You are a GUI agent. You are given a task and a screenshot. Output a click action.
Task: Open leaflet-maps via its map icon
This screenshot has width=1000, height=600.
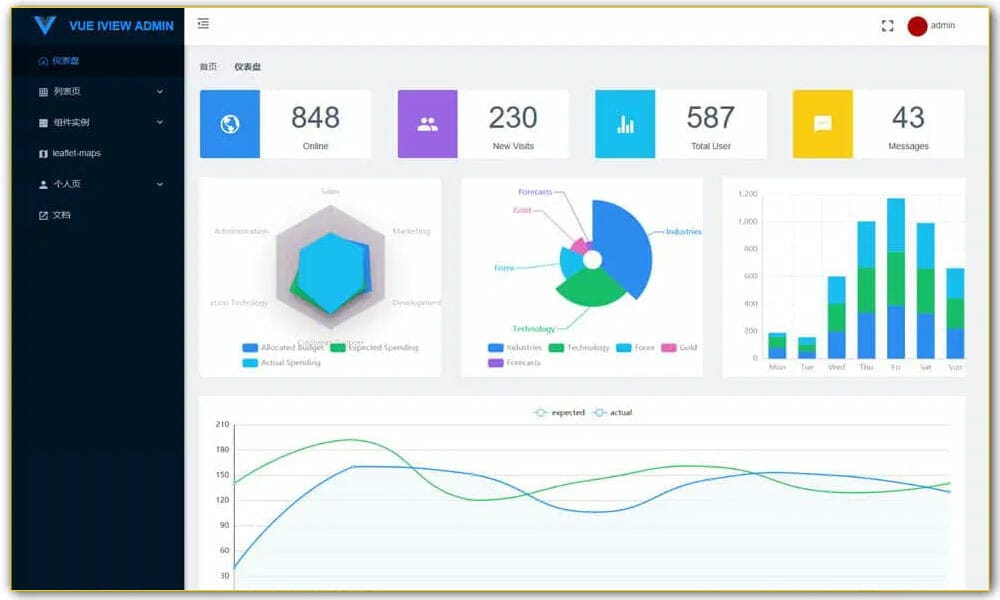[x=44, y=152]
